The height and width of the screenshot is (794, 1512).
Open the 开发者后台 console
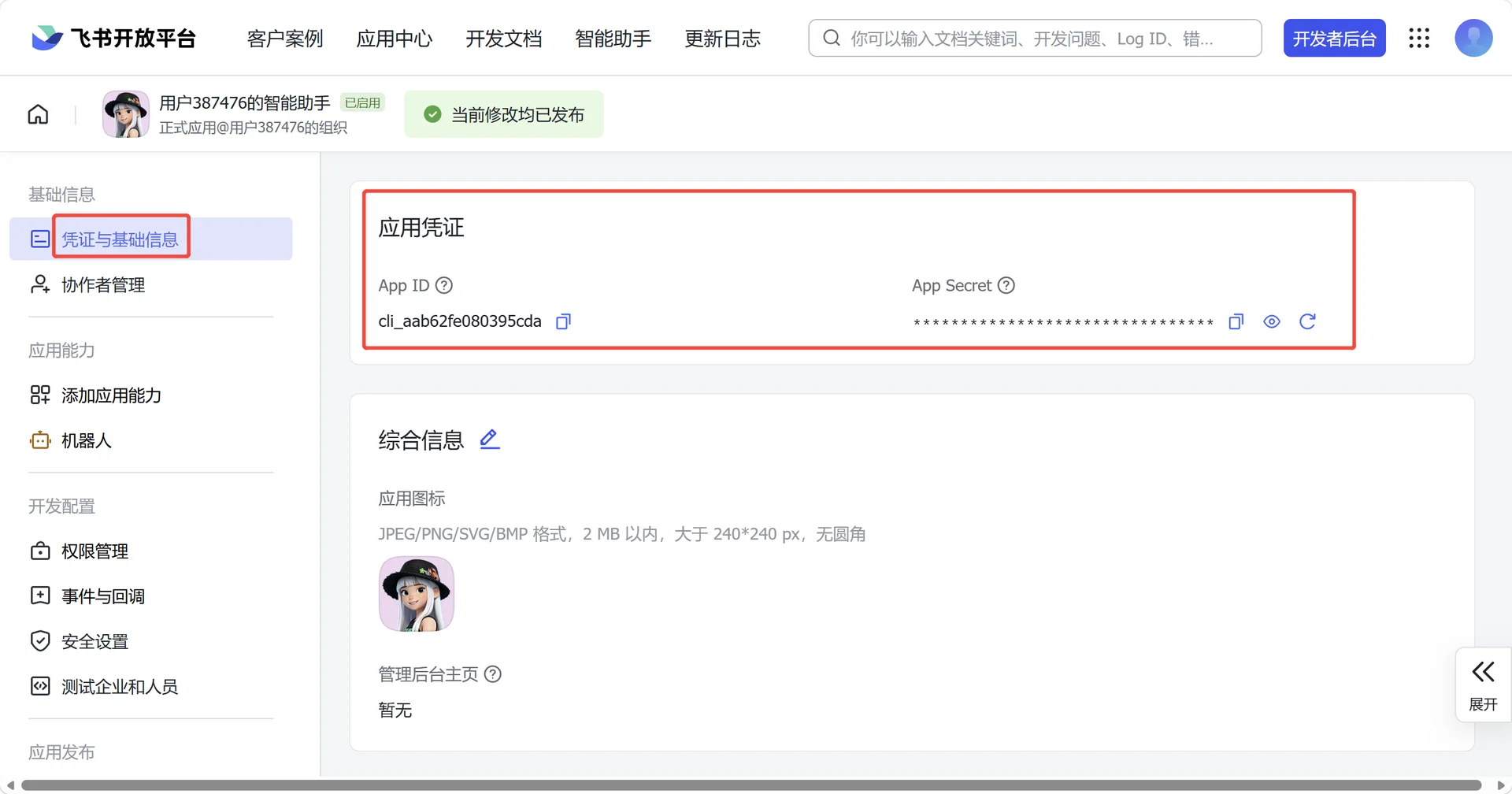coord(1334,38)
